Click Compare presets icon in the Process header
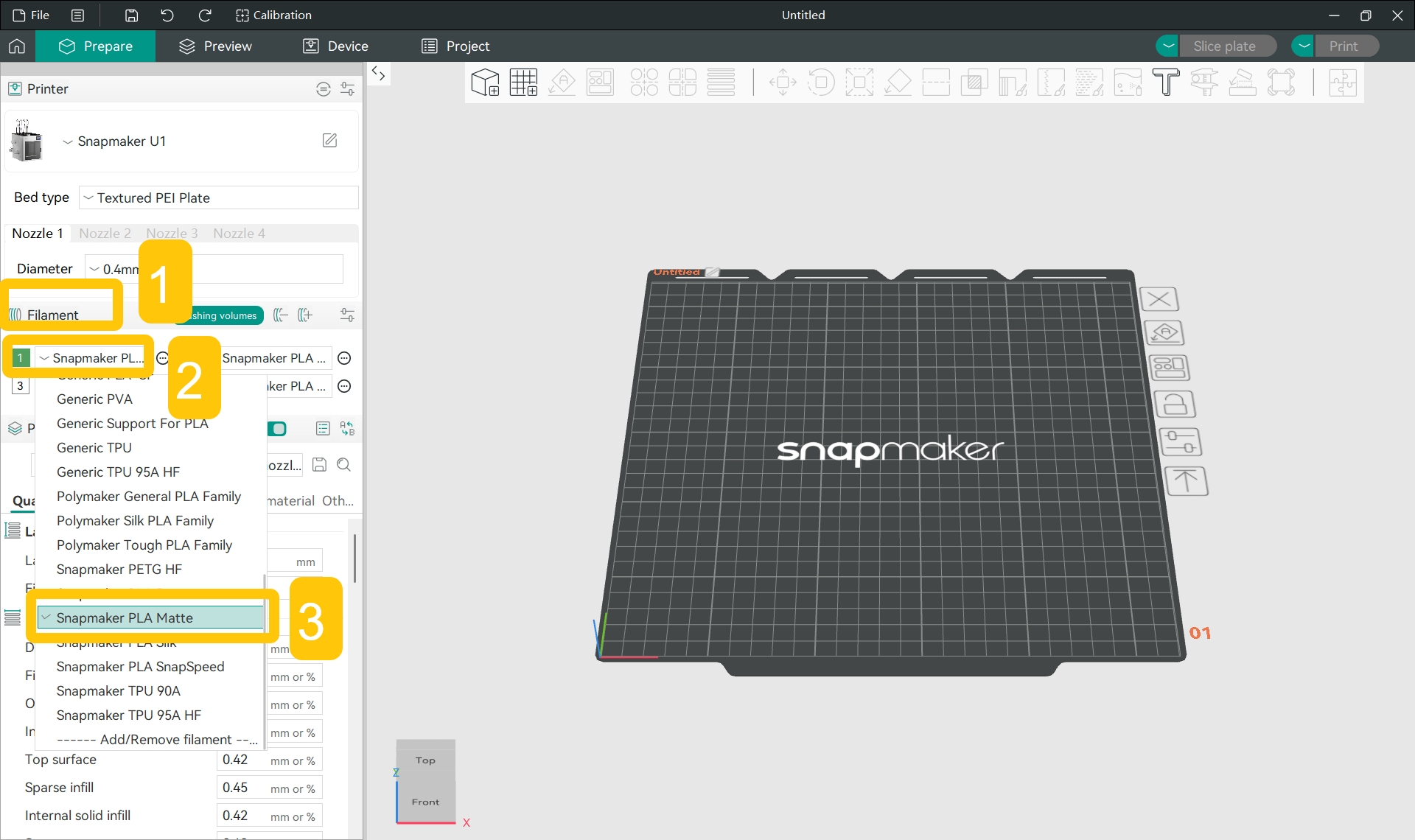Screen dimensions: 1415x840 click(347, 428)
